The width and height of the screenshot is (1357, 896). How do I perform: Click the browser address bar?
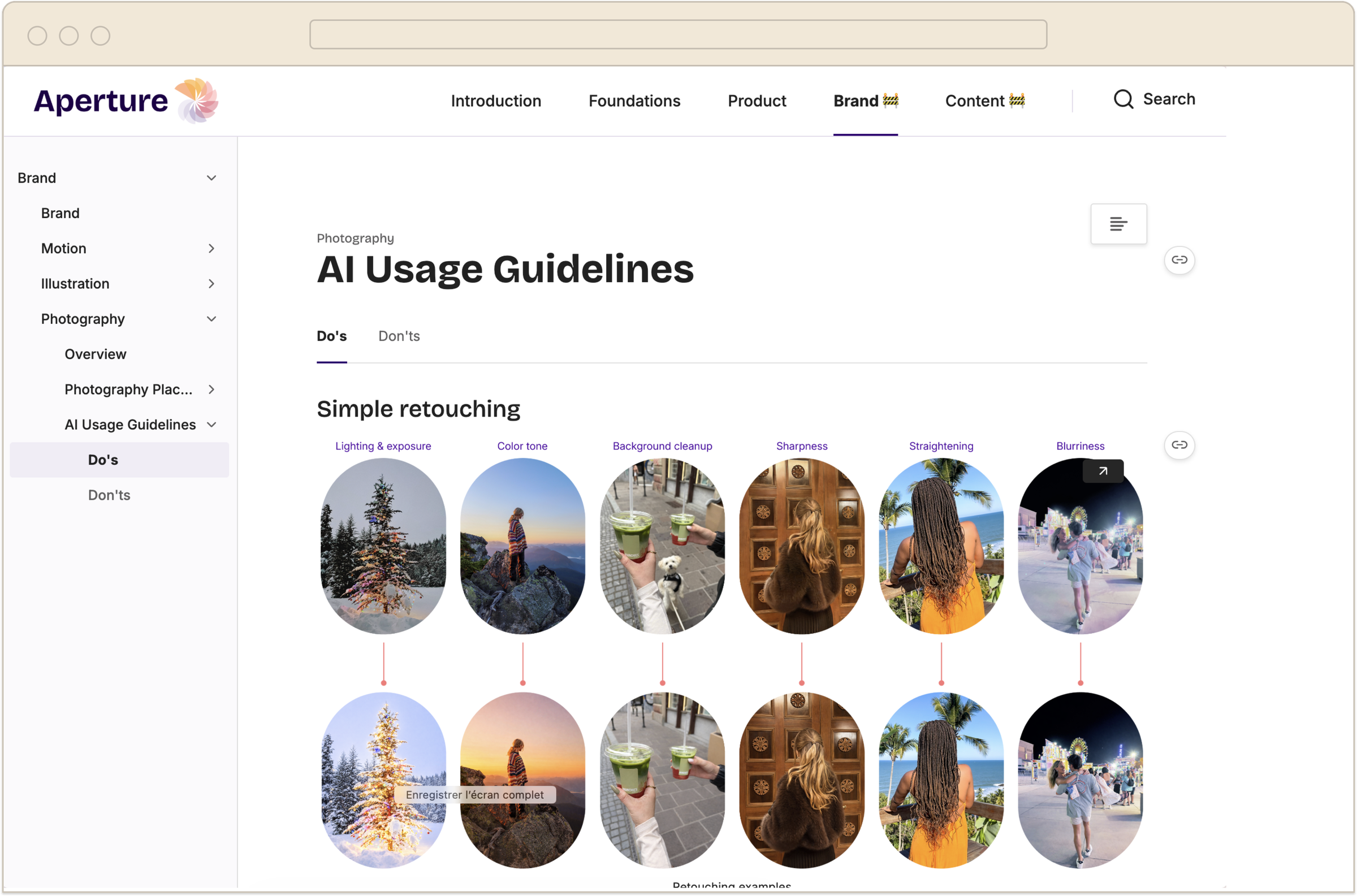pyautogui.click(x=678, y=35)
